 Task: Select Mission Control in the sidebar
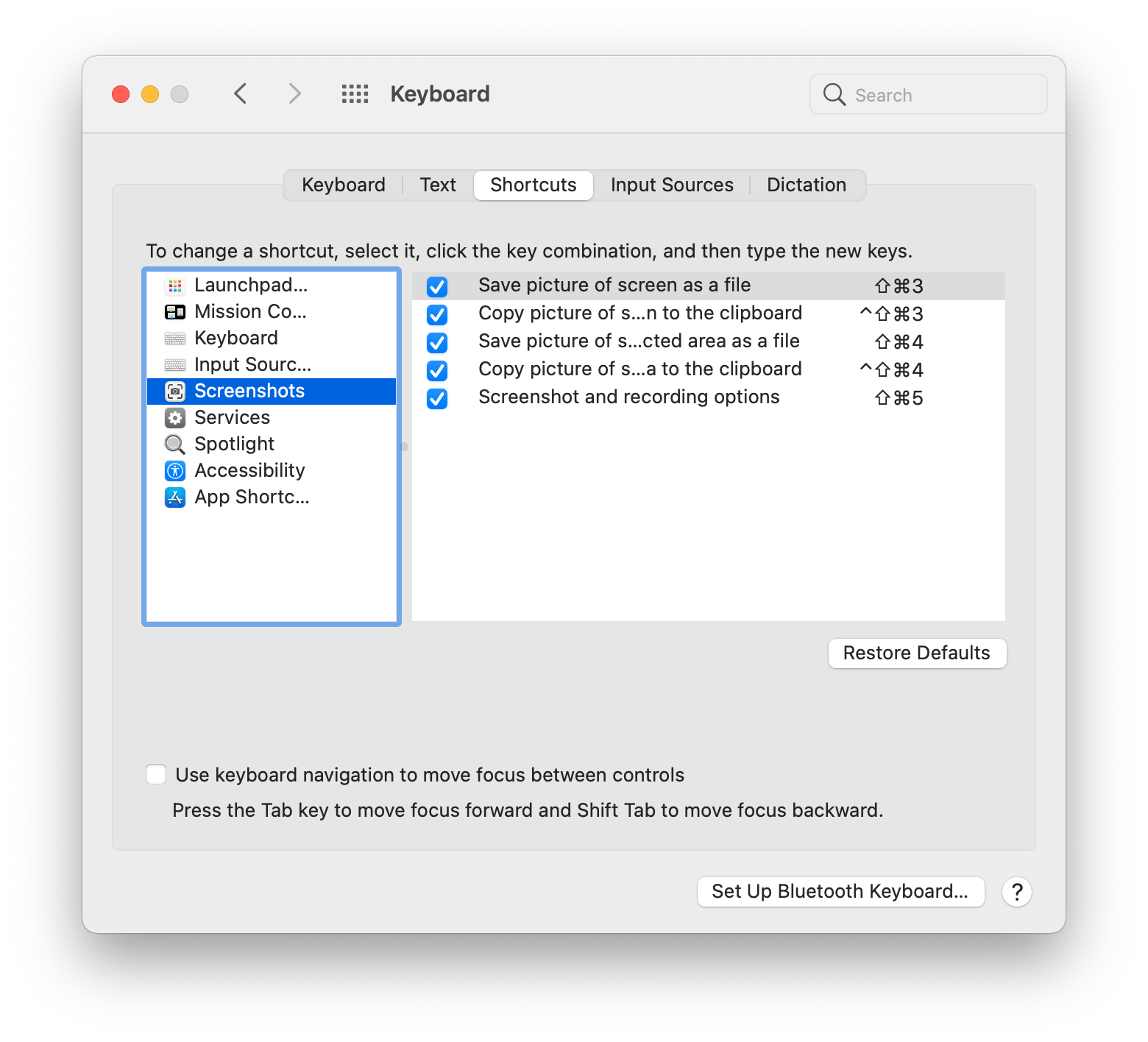click(250, 311)
